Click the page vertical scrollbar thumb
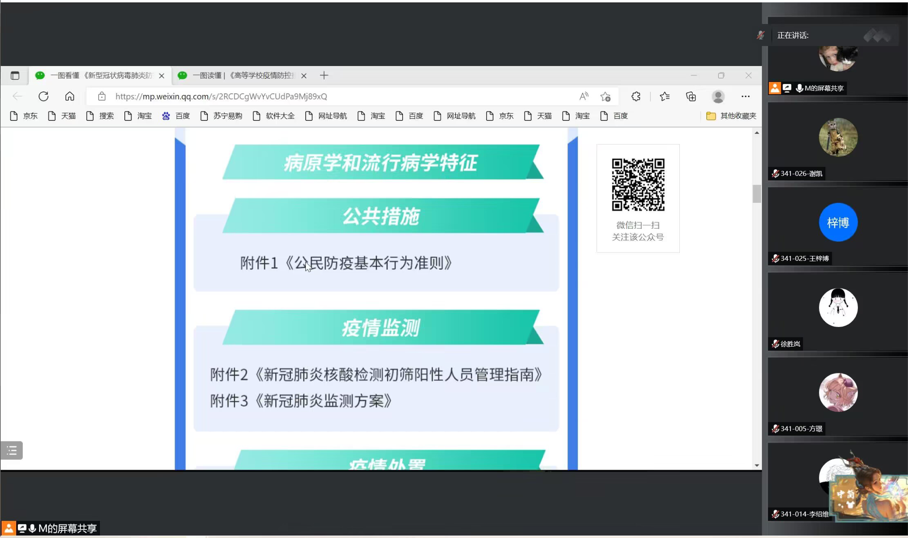This screenshot has height=538, width=908. click(756, 194)
